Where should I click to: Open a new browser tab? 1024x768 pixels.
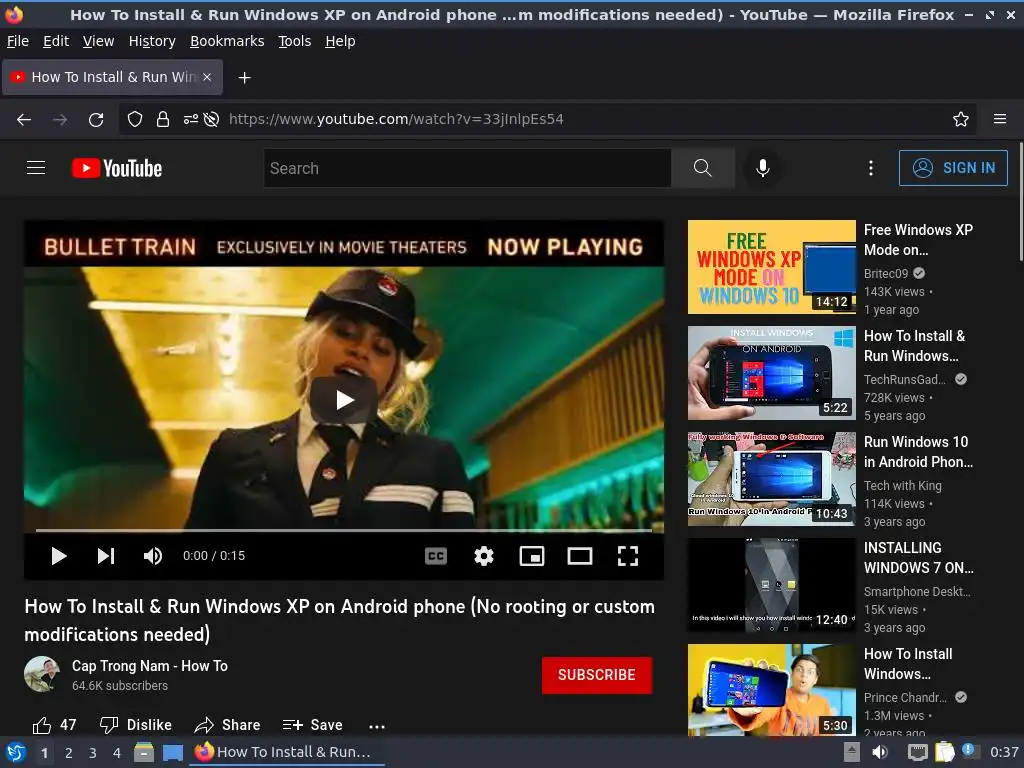click(244, 78)
